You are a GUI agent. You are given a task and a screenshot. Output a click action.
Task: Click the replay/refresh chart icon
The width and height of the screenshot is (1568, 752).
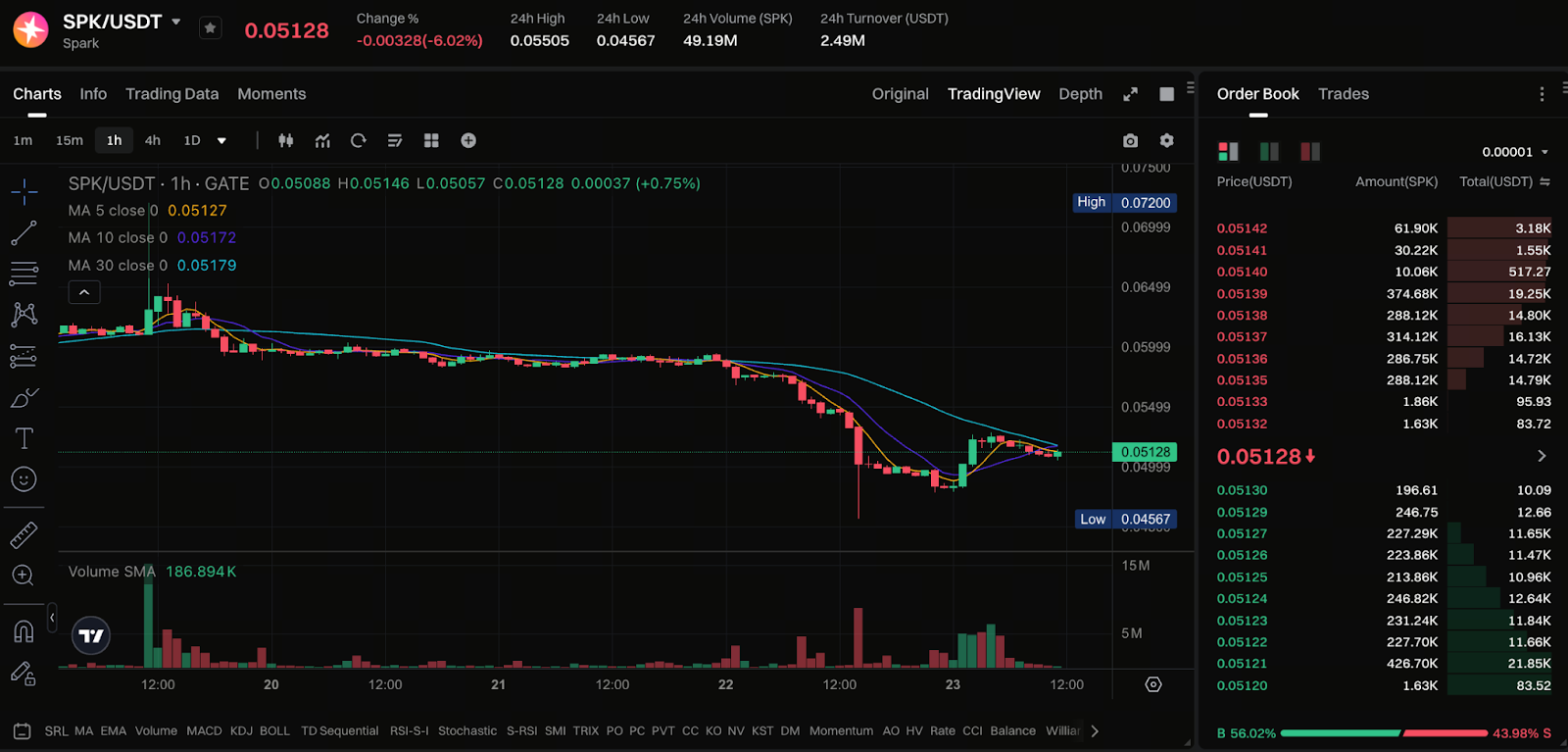click(x=359, y=140)
